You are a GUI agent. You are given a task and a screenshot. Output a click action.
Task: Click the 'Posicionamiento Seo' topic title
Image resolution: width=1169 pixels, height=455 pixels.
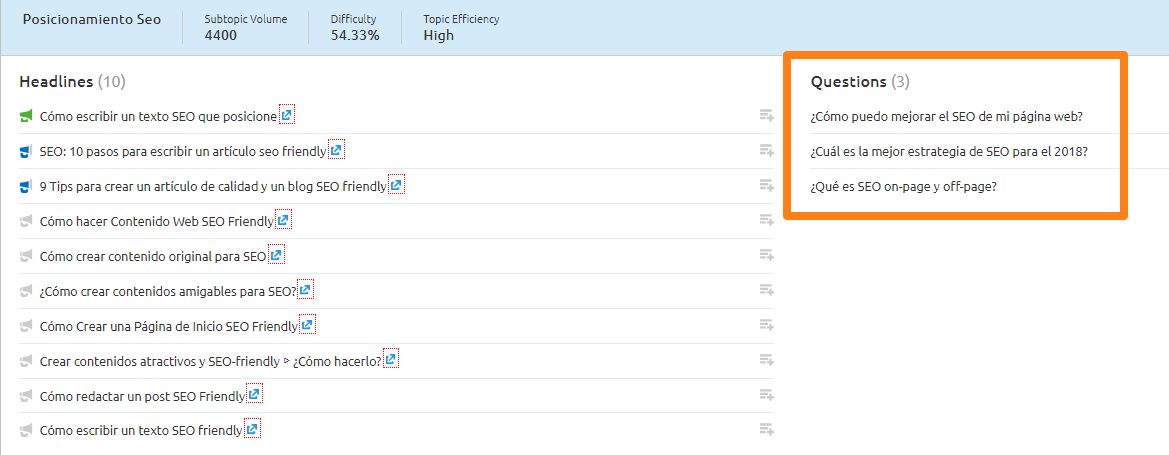[91, 19]
